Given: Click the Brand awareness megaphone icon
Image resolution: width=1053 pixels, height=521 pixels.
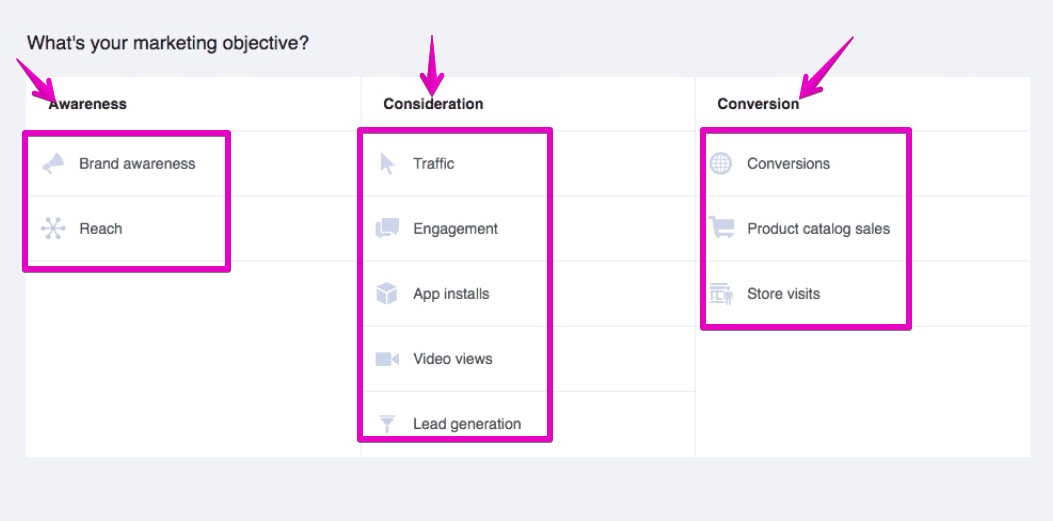Looking at the screenshot, I should tap(53, 164).
